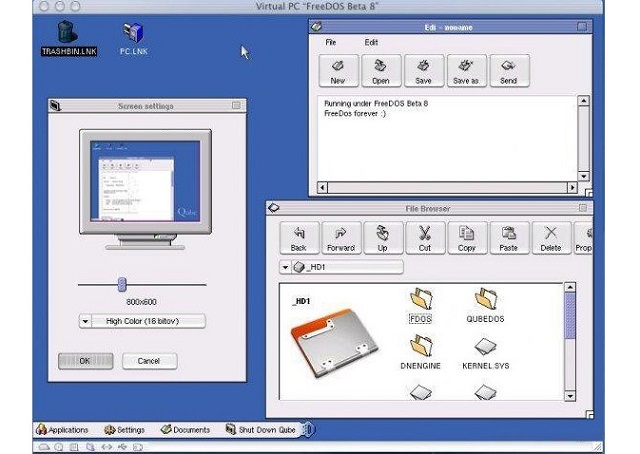The height and width of the screenshot is (454, 640).
Task: Click the New icon in Edit window
Action: coord(338,71)
